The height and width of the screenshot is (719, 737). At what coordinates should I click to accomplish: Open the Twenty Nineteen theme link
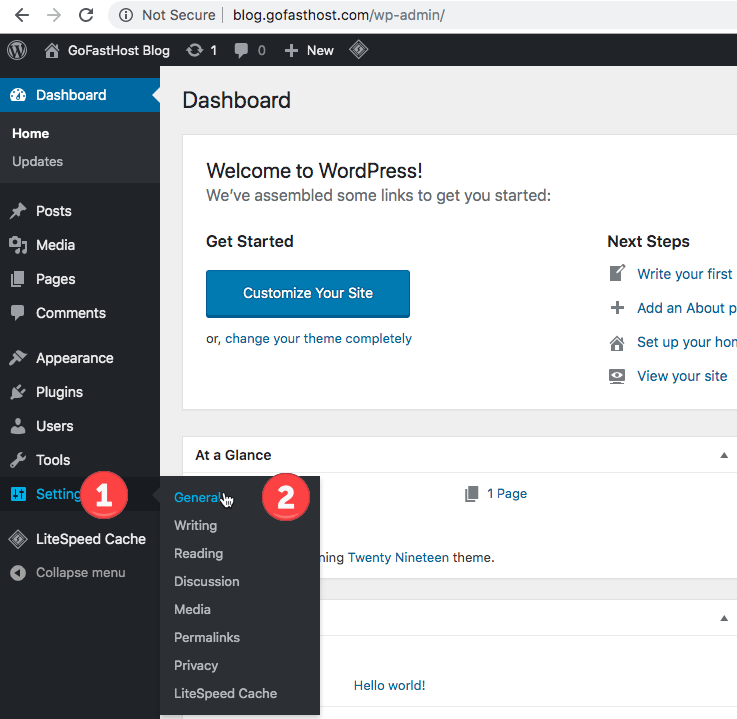tap(398, 557)
